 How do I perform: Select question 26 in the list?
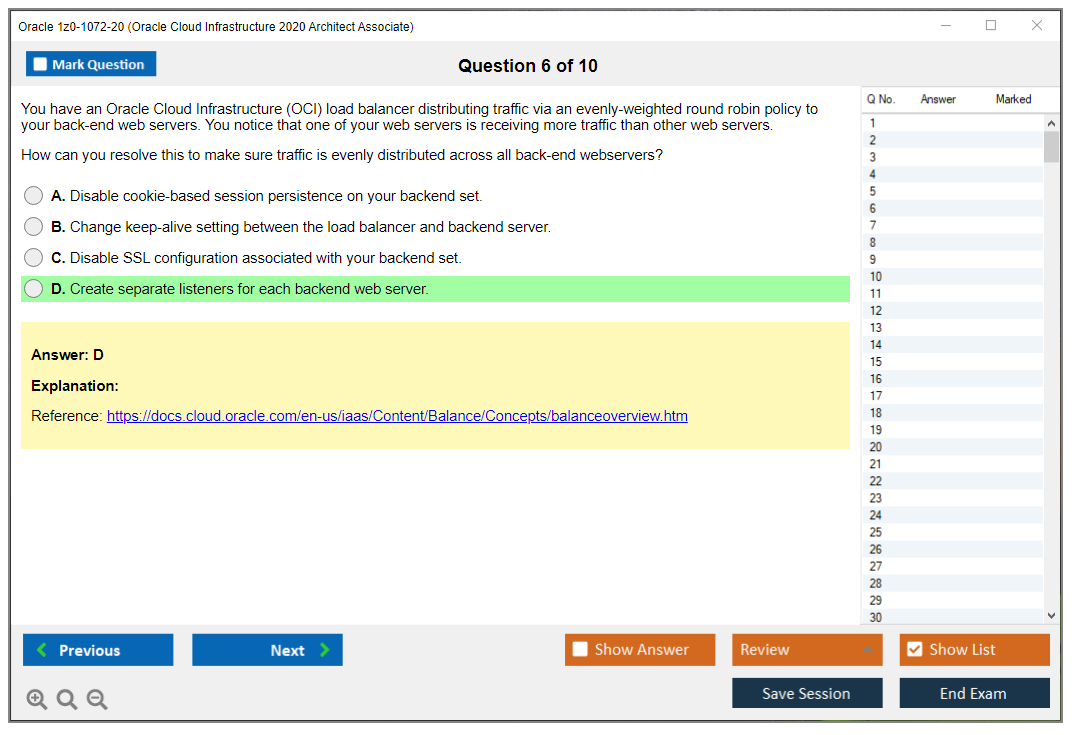coord(952,550)
